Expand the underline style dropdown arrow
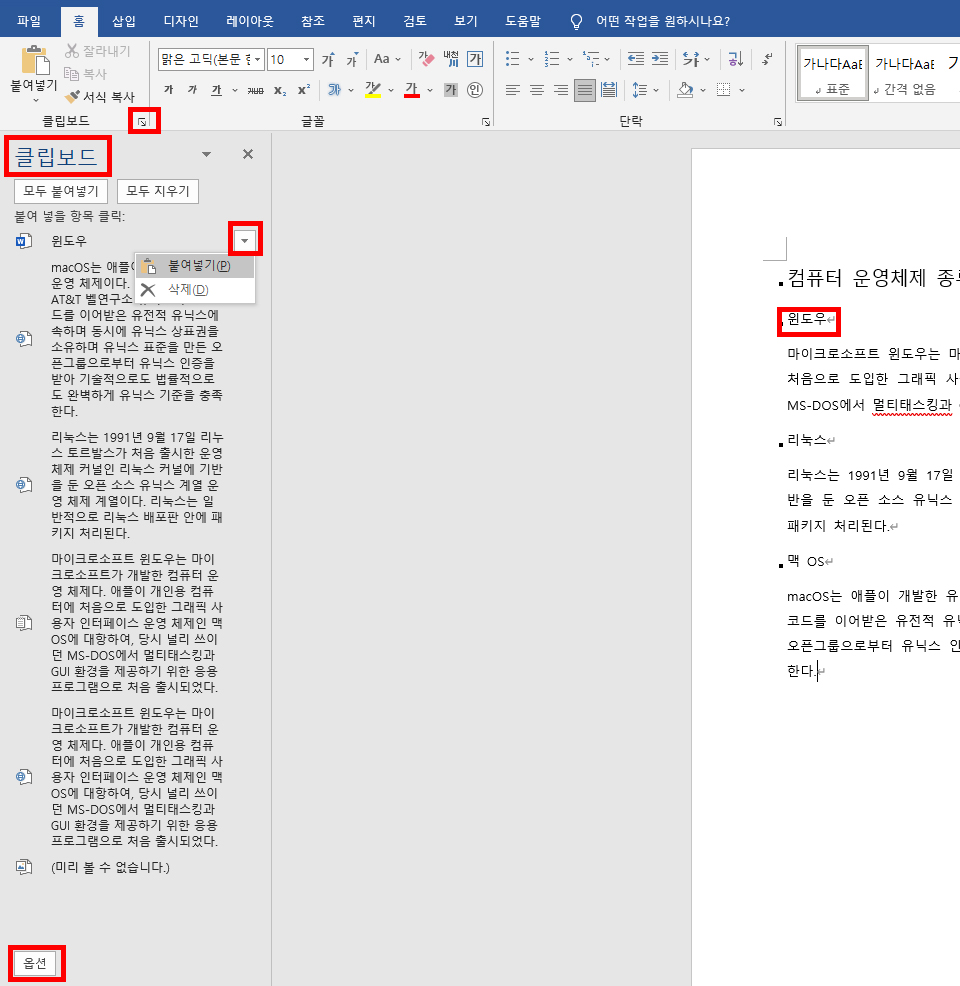The width and height of the screenshot is (960, 986). click(x=234, y=90)
